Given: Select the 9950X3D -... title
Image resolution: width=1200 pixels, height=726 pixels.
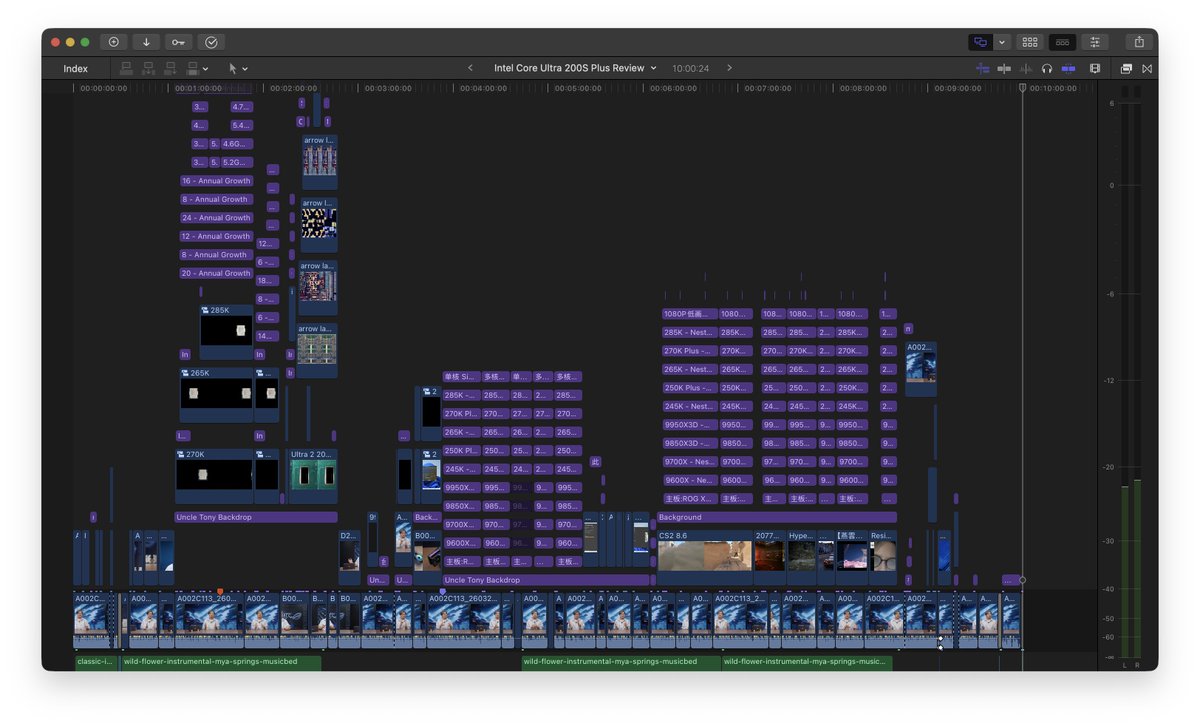Looking at the screenshot, I should 689,425.
